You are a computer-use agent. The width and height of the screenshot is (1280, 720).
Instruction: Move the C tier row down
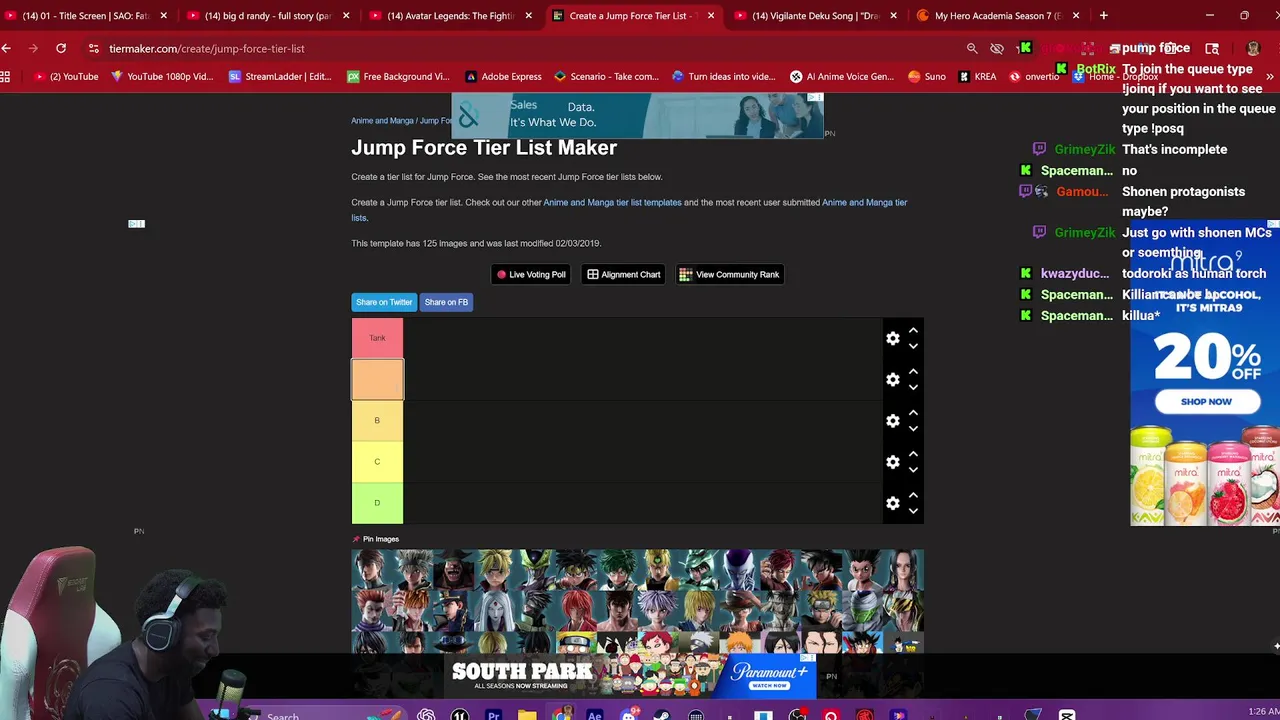point(913,469)
